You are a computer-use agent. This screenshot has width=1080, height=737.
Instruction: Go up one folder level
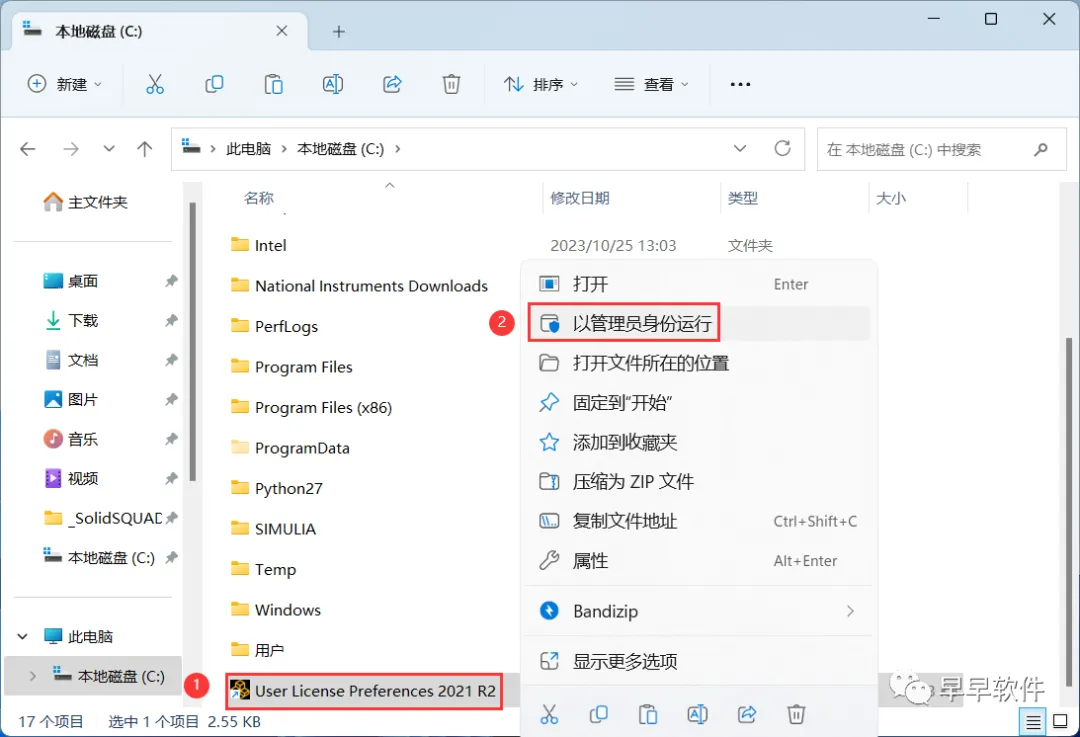[x=145, y=149]
